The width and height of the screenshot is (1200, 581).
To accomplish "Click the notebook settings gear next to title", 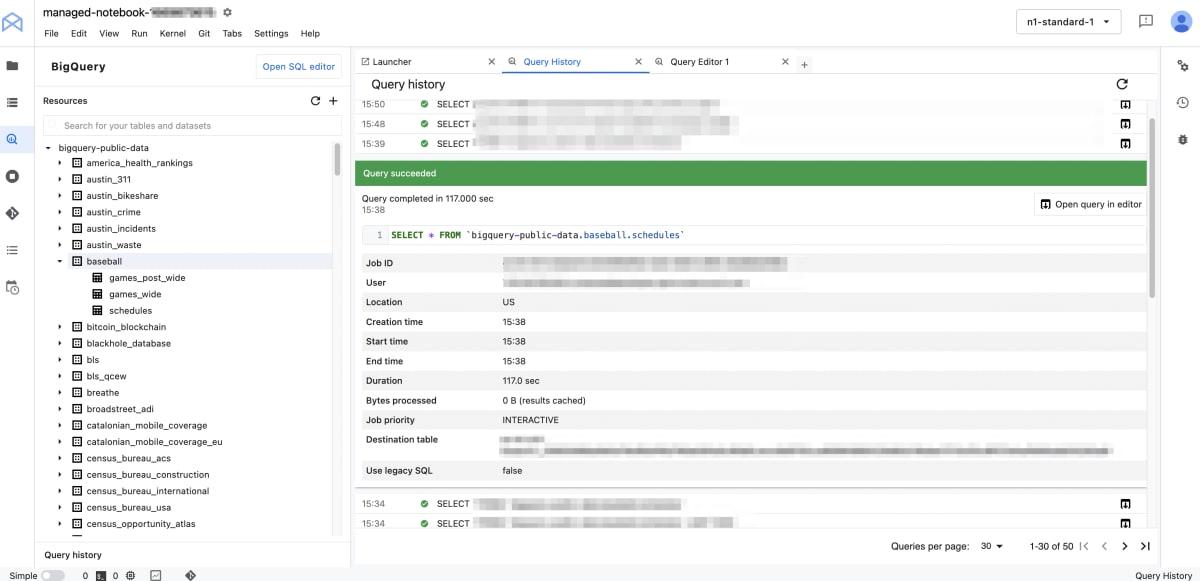I will (x=227, y=12).
